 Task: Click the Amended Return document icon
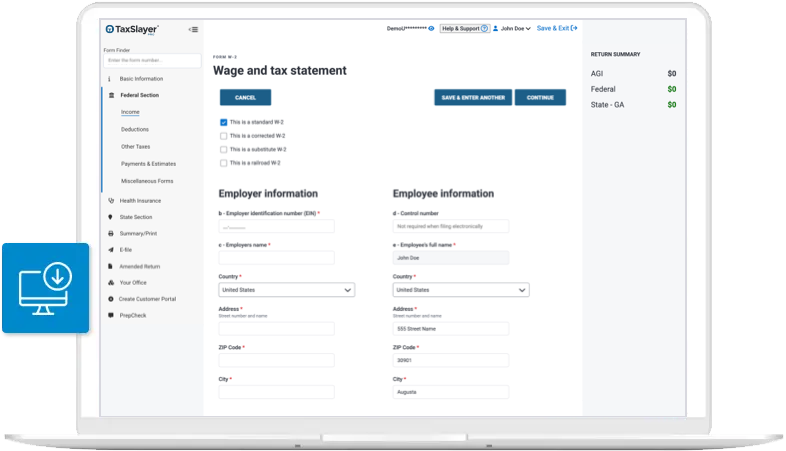(x=110, y=267)
